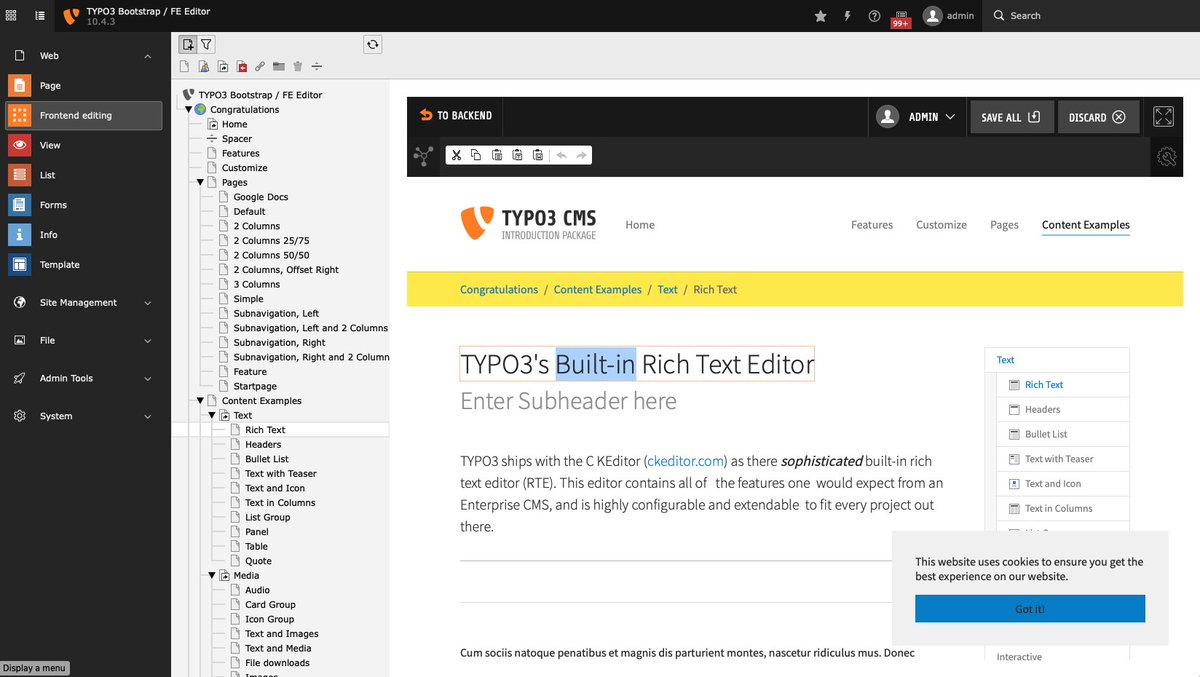Collapse the Pages tree node

200,183
